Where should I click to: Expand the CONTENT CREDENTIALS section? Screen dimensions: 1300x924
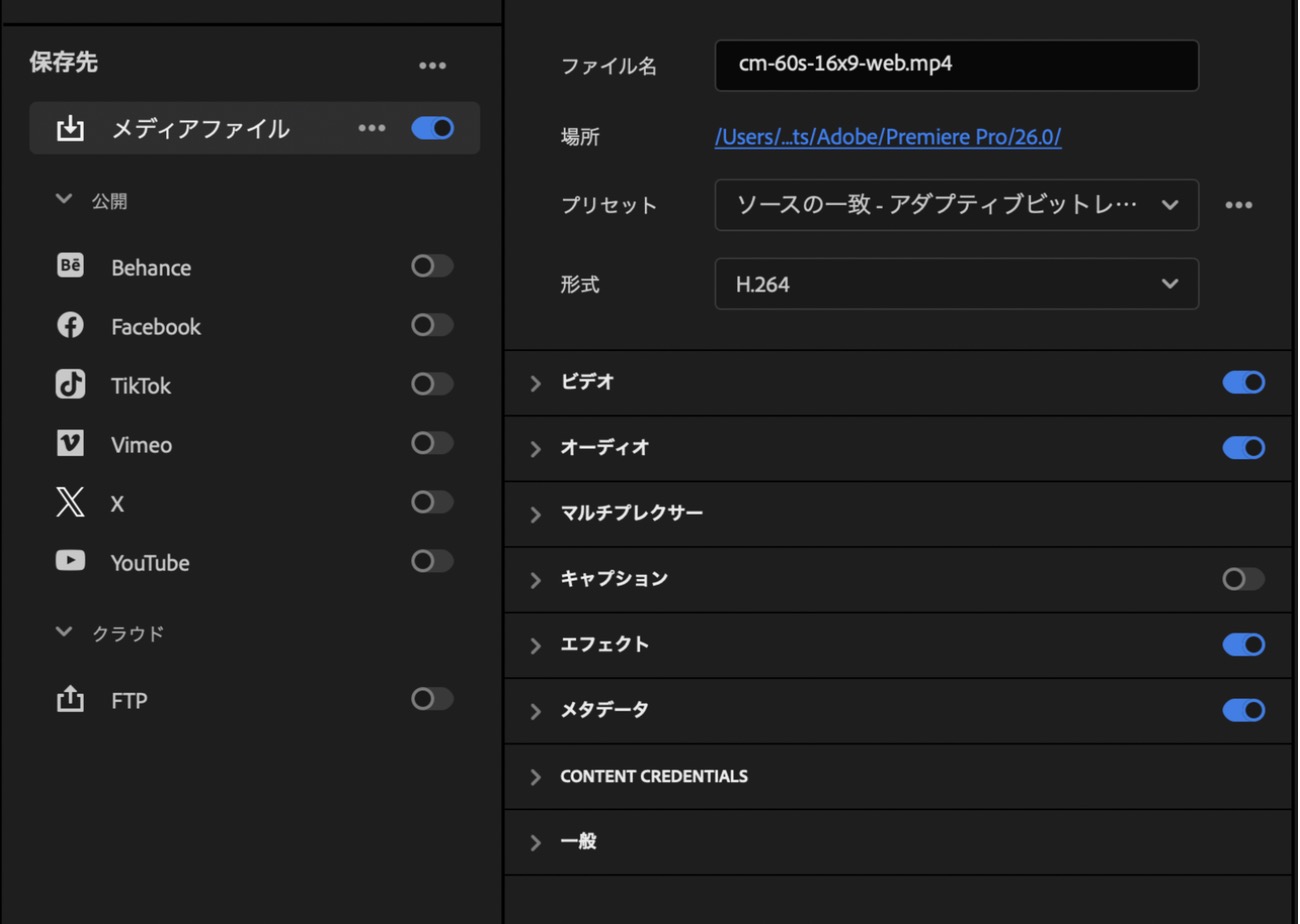pyautogui.click(x=536, y=777)
